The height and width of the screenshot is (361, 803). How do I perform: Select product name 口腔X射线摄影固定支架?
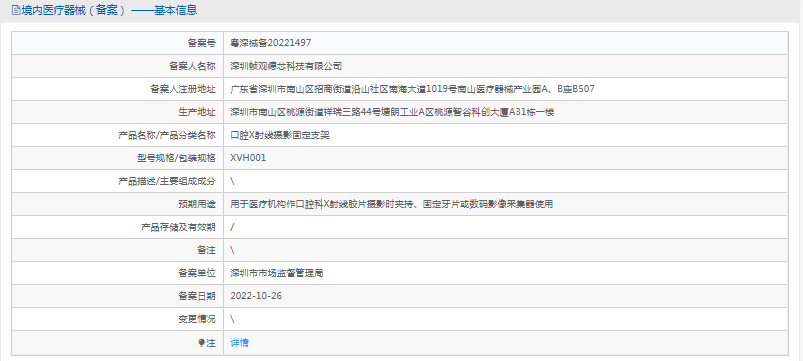(x=280, y=135)
